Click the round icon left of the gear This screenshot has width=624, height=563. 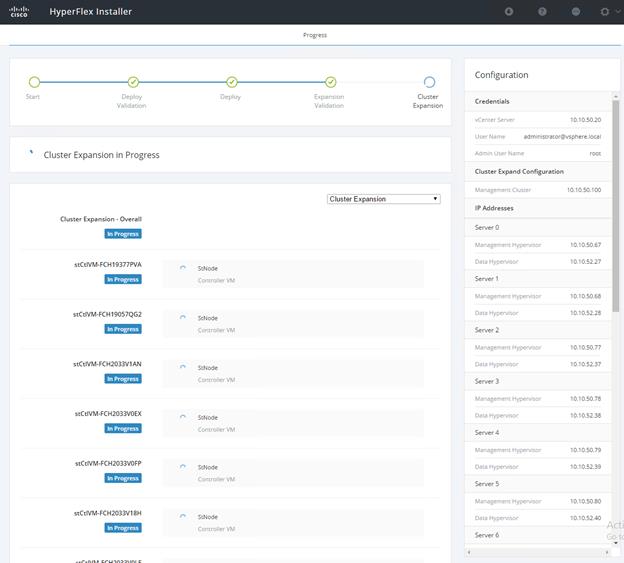pos(575,12)
